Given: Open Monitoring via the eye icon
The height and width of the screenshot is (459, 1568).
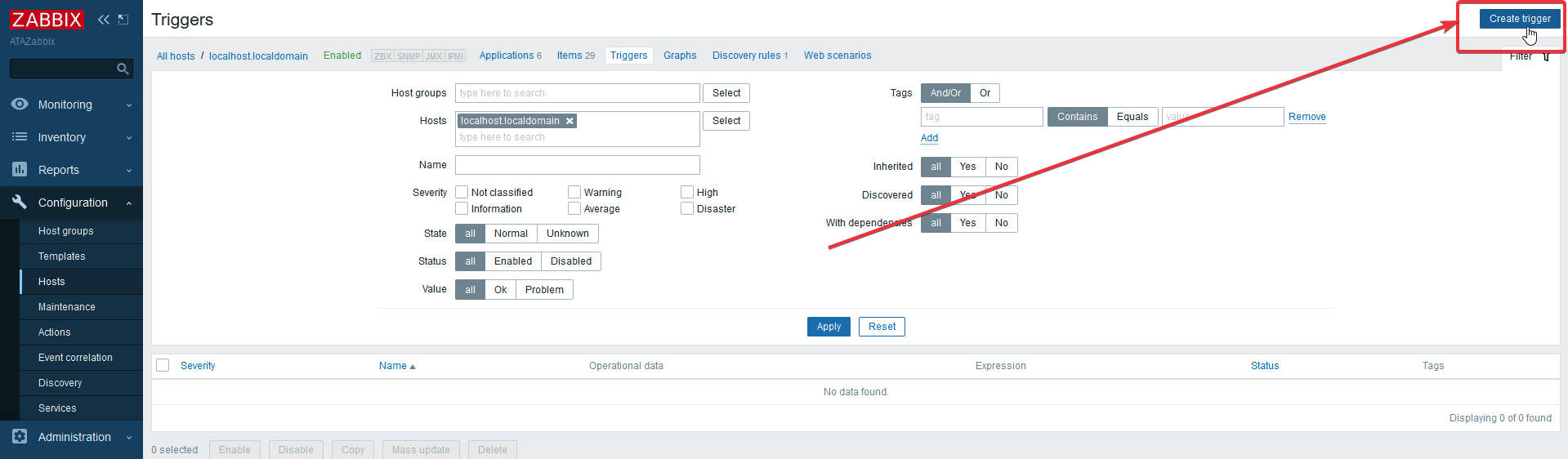Looking at the screenshot, I should [20, 105].
